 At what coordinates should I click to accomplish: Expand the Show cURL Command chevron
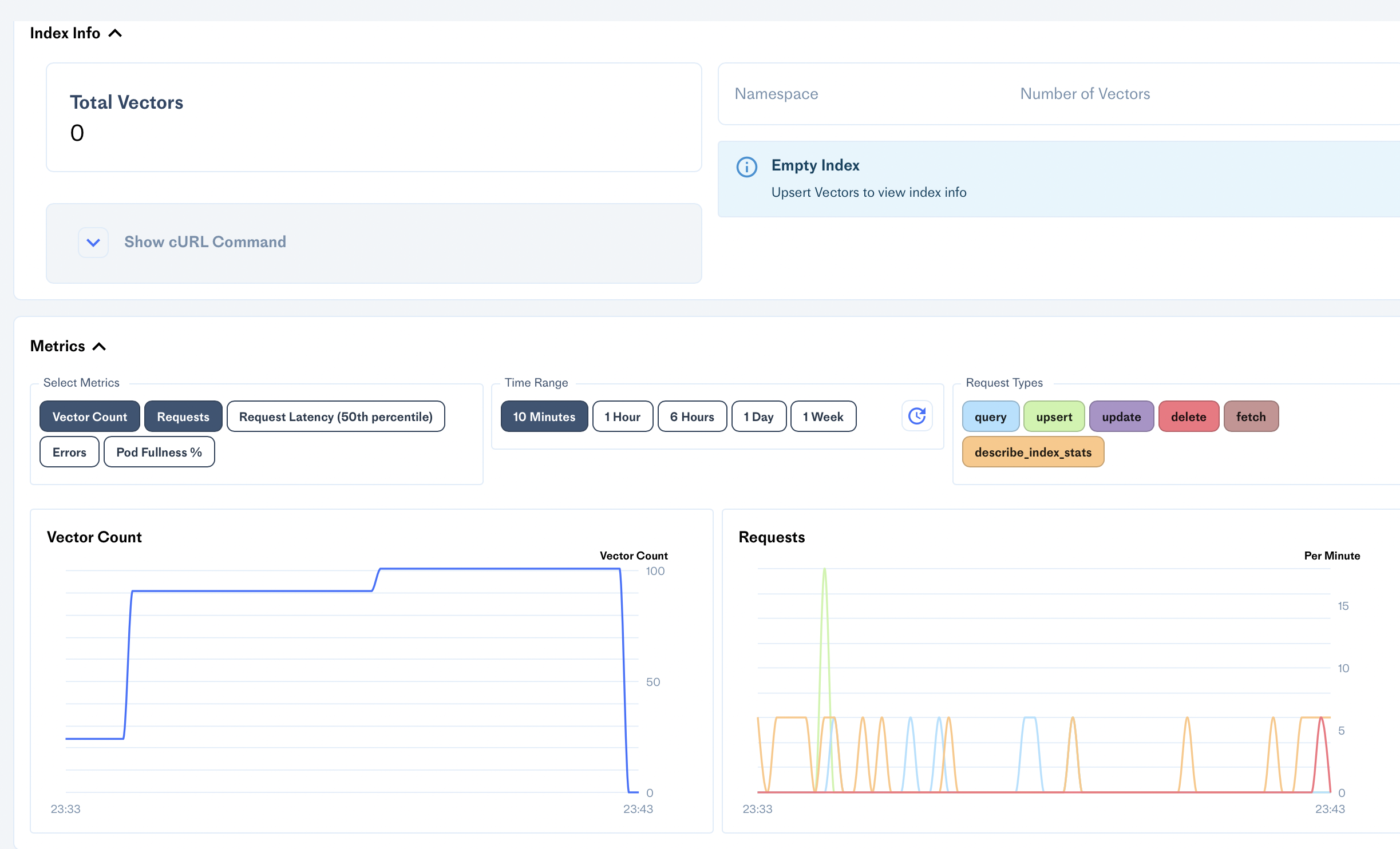click(93, 243)
